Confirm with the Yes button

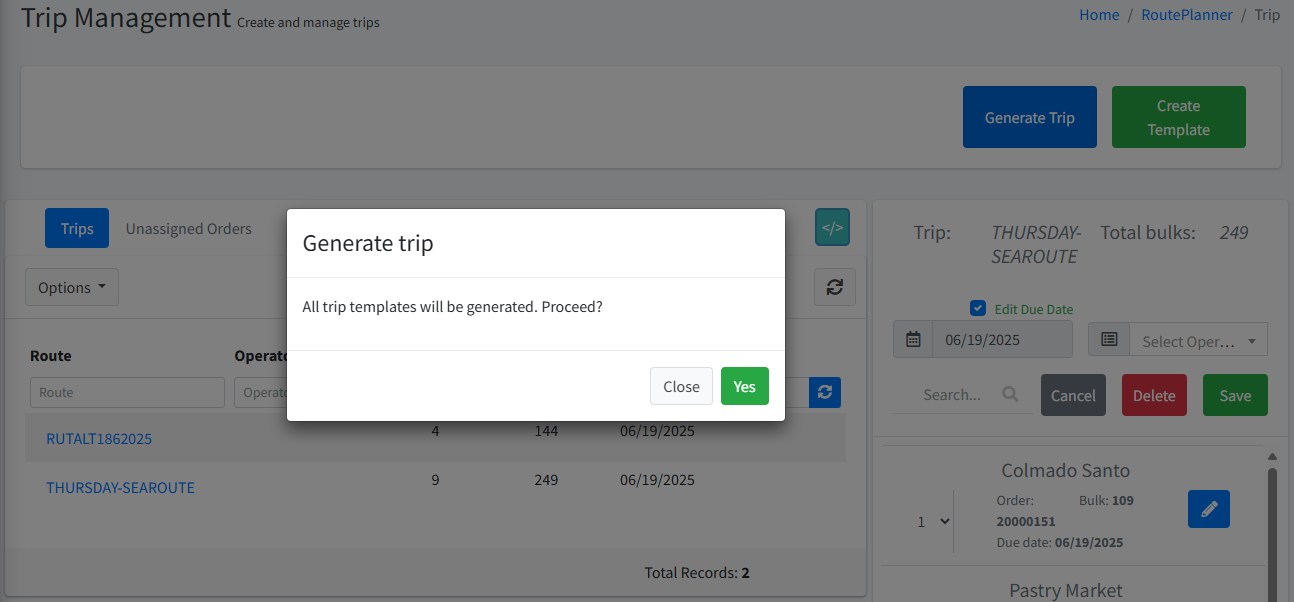tap(744, 387)
